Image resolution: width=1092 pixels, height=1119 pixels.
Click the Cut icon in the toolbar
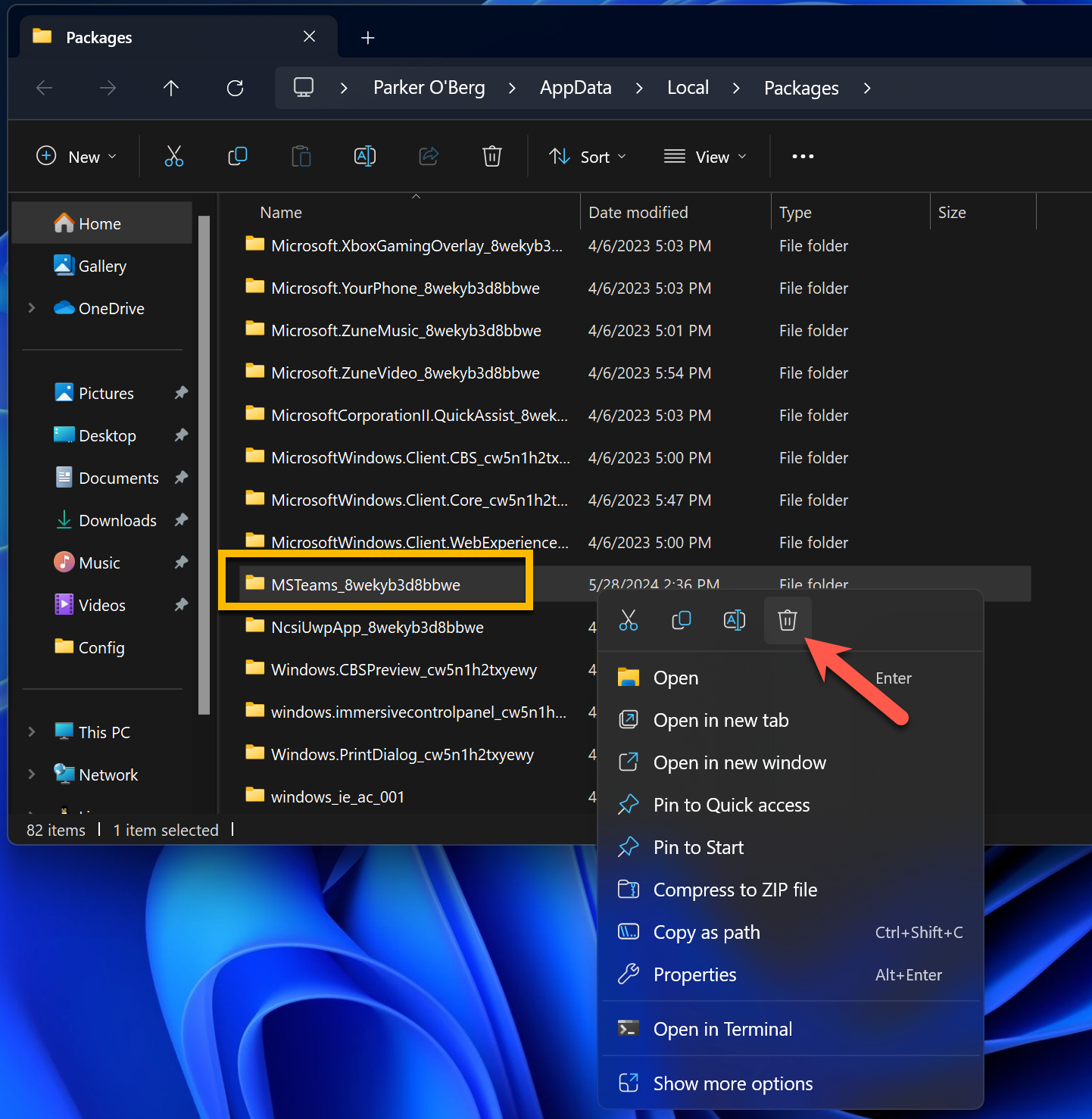(174, 157)
